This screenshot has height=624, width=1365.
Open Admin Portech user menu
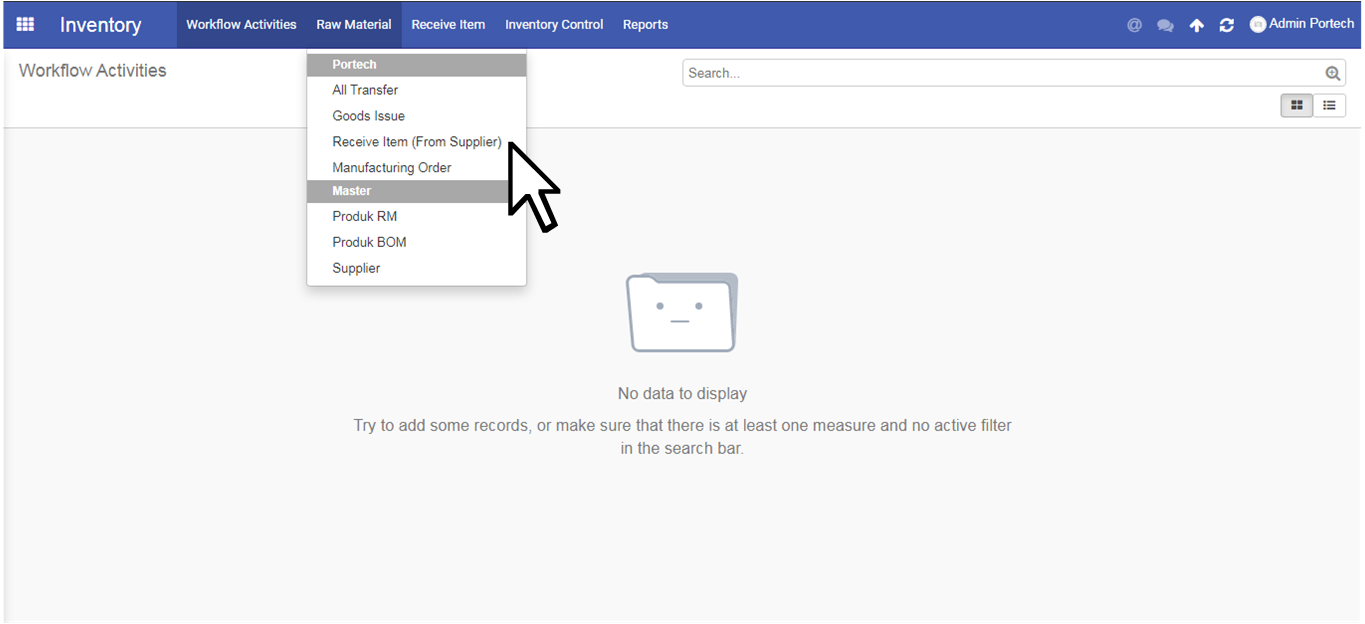point(1302,24)
